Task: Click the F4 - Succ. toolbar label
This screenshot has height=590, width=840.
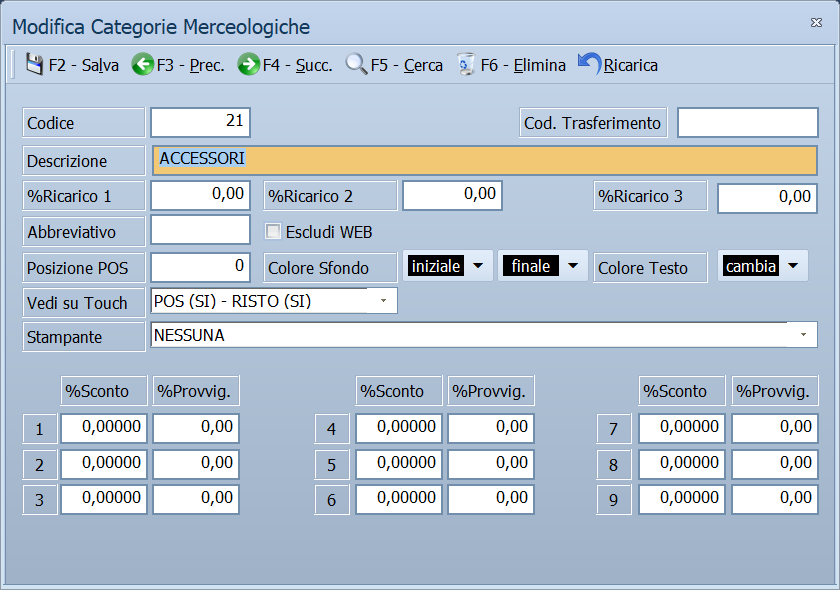Action: pyautogui.click(x=297, y=65)
